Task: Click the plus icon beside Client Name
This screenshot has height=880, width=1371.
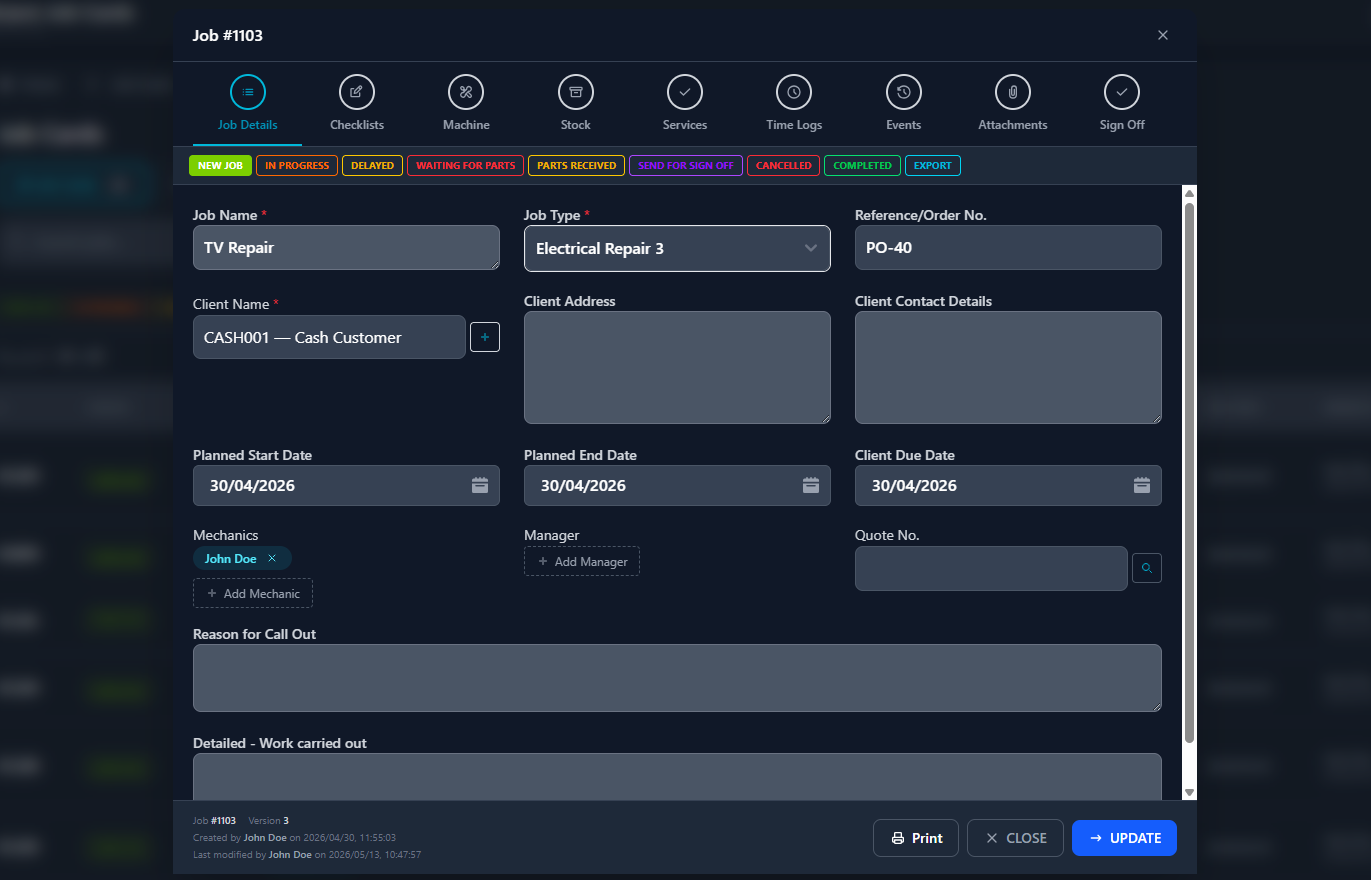Action: (x=485, y=337)
